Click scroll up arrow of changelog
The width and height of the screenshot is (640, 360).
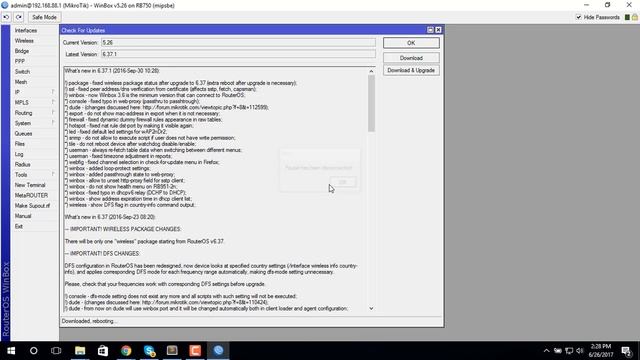tap(371, 71)
